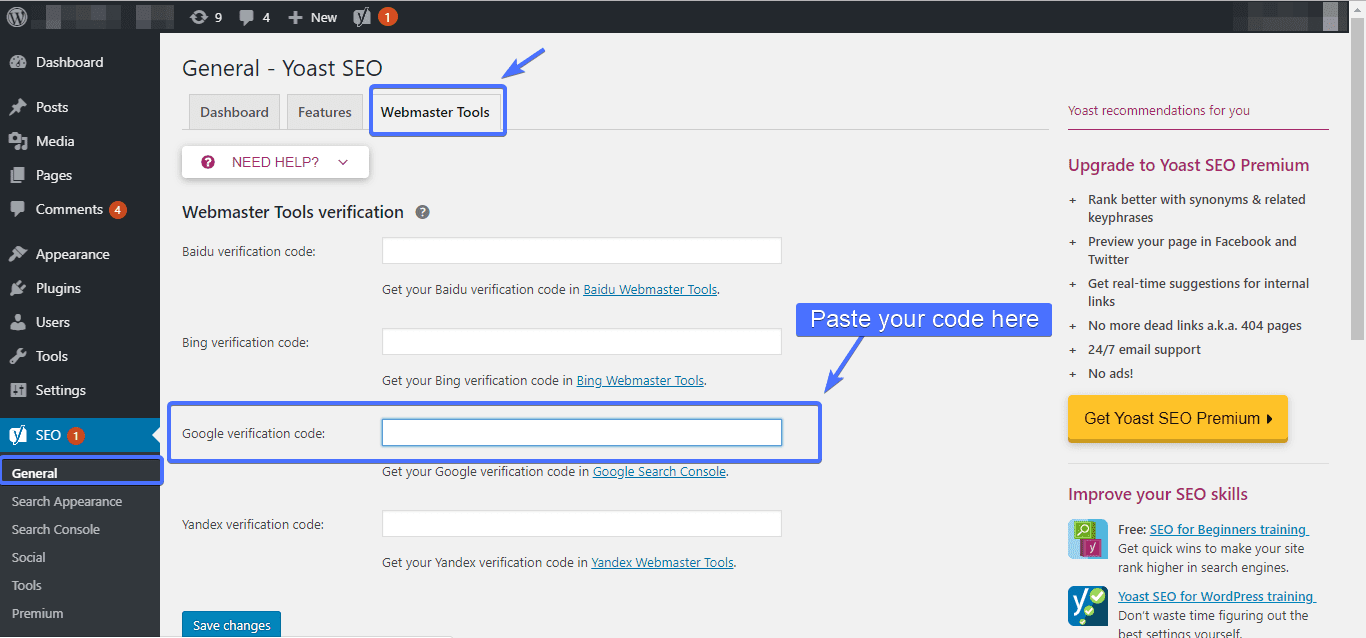Click the Pages icon in sidebar
The width and height of the screenshot is (1366, 638).
[18, 175]
